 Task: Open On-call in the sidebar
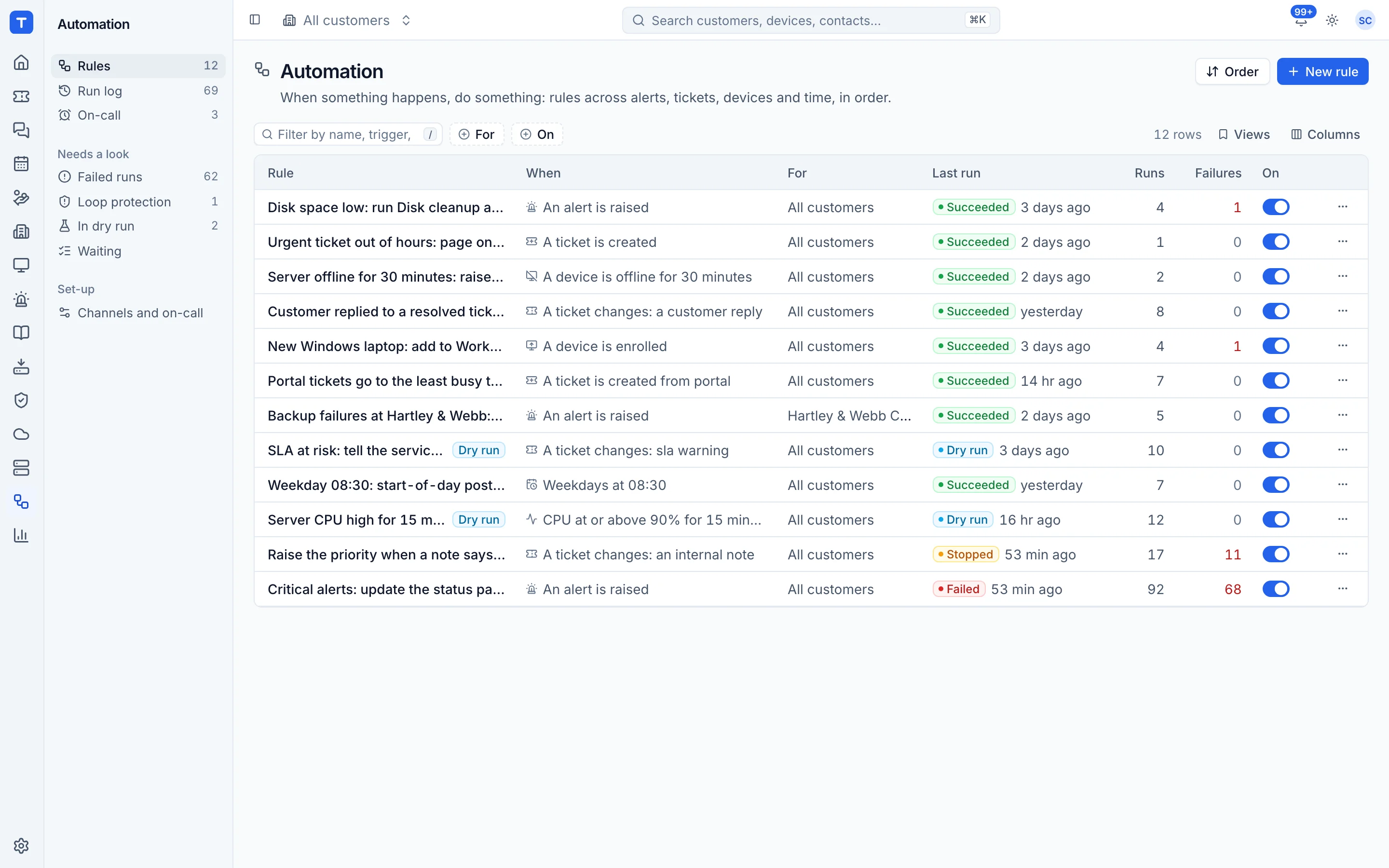click(138, 115)
